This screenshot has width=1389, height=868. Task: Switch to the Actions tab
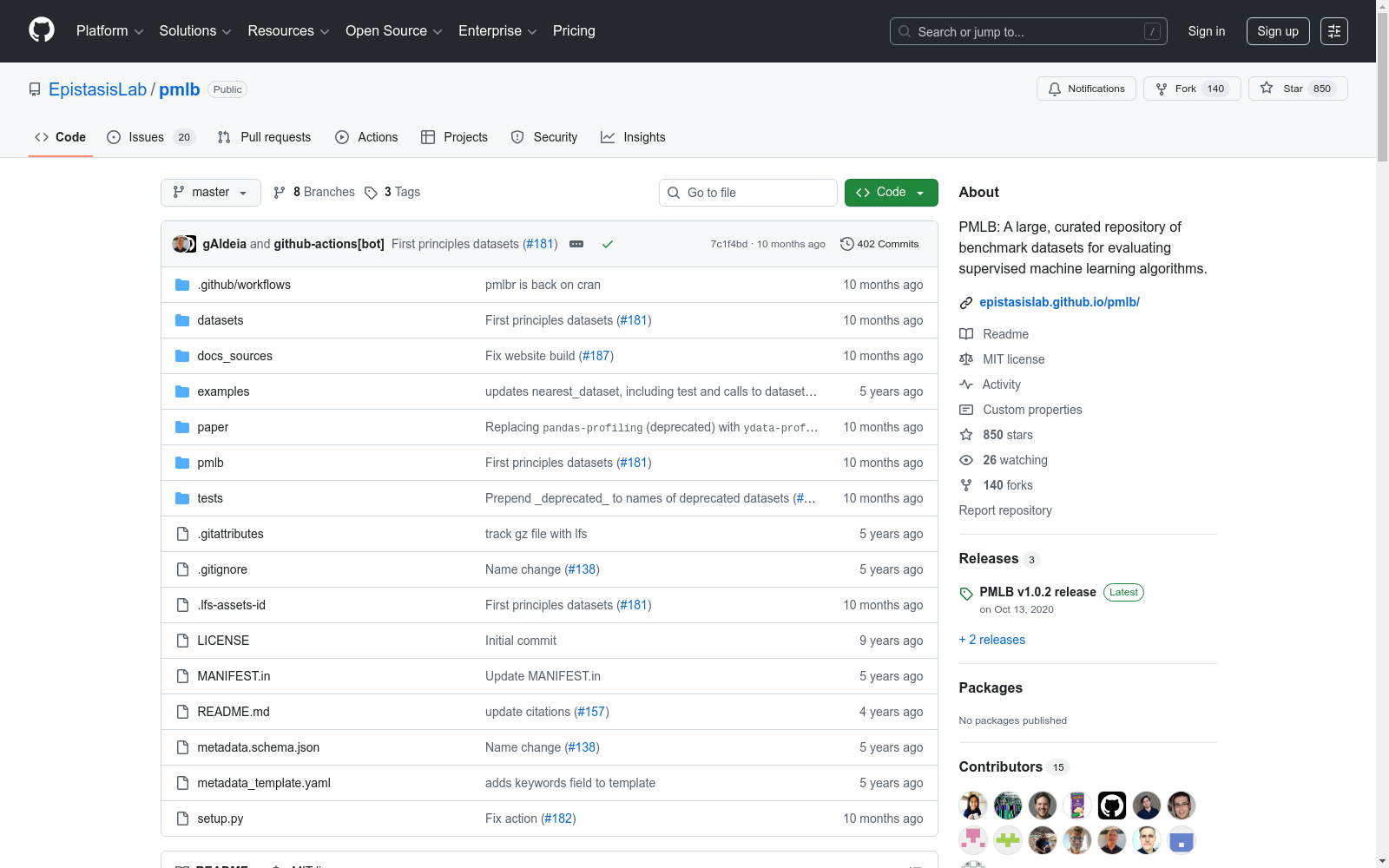point(366,137)
